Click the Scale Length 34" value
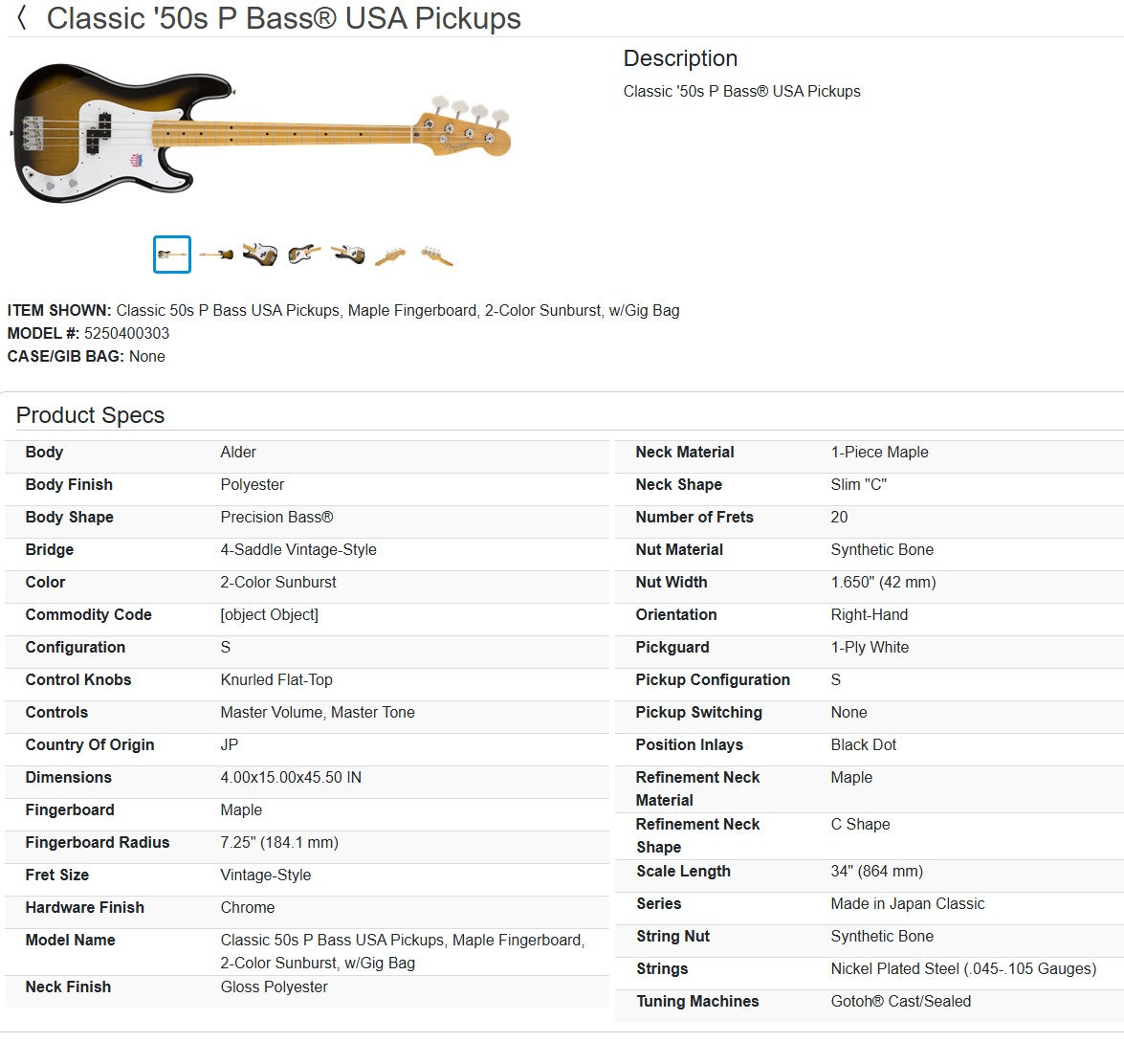Viewport: 1124px width, 1064px height. [876, 871]
